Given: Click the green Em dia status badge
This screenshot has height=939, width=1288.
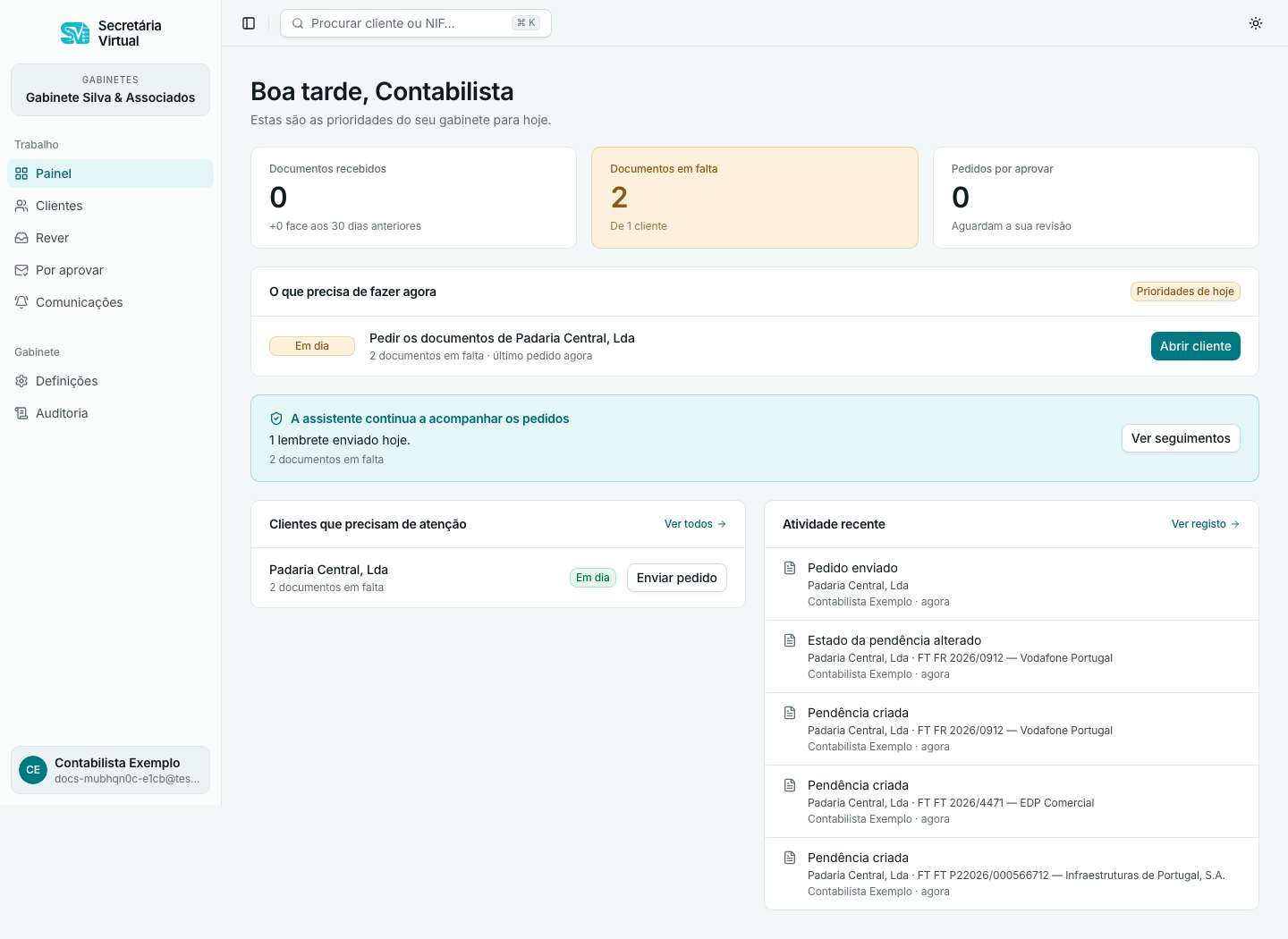Looking at the screenshot, I should tap(592, 578).
